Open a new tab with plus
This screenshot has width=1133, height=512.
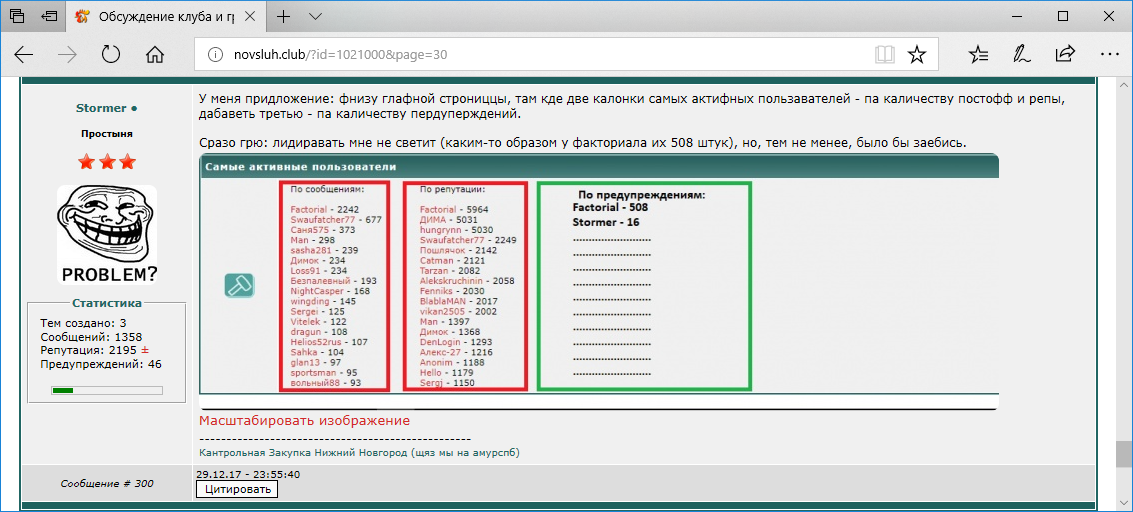pos(284,17)
